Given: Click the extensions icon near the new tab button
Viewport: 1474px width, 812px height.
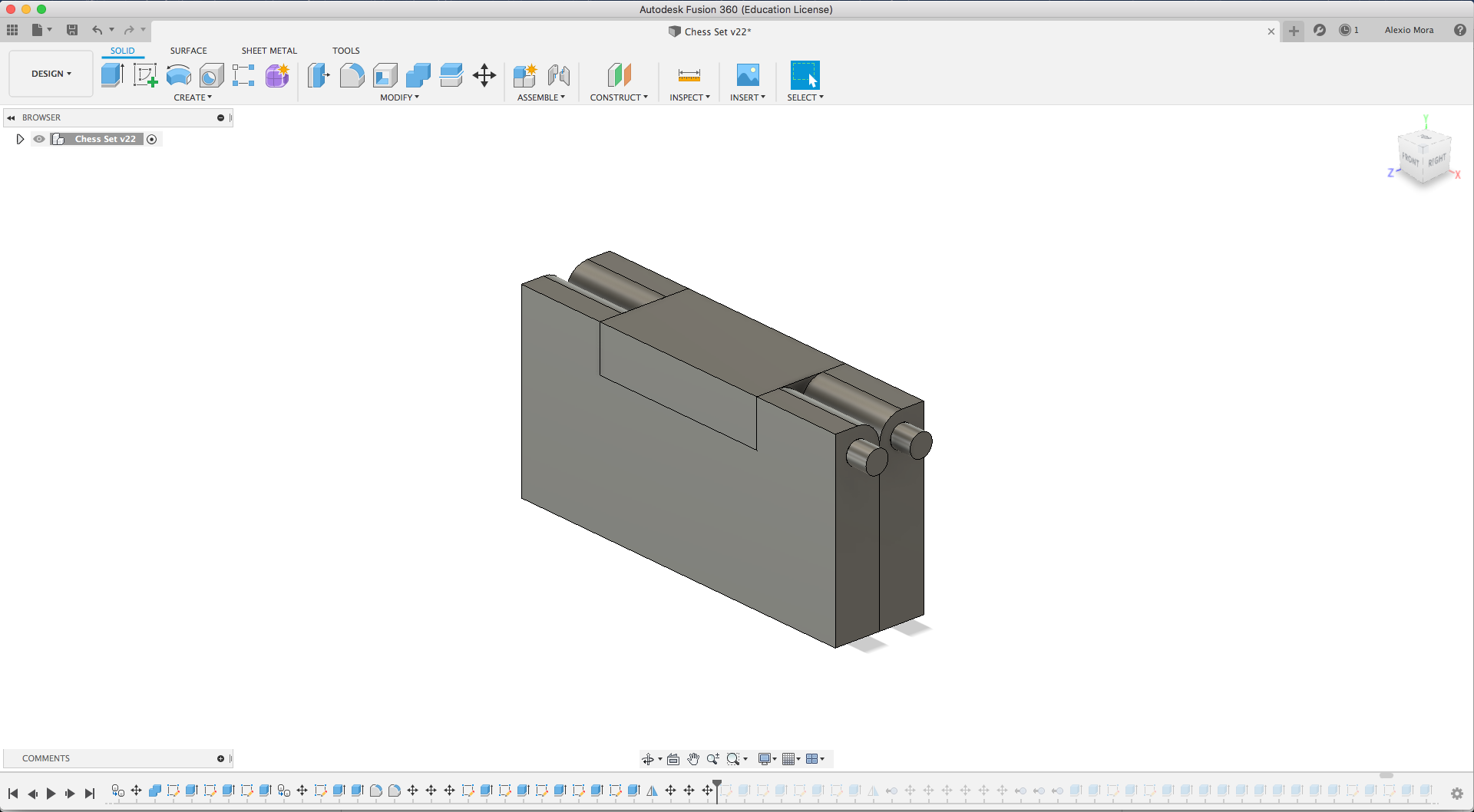Looking at the screenshot, I should (1320, 30).
